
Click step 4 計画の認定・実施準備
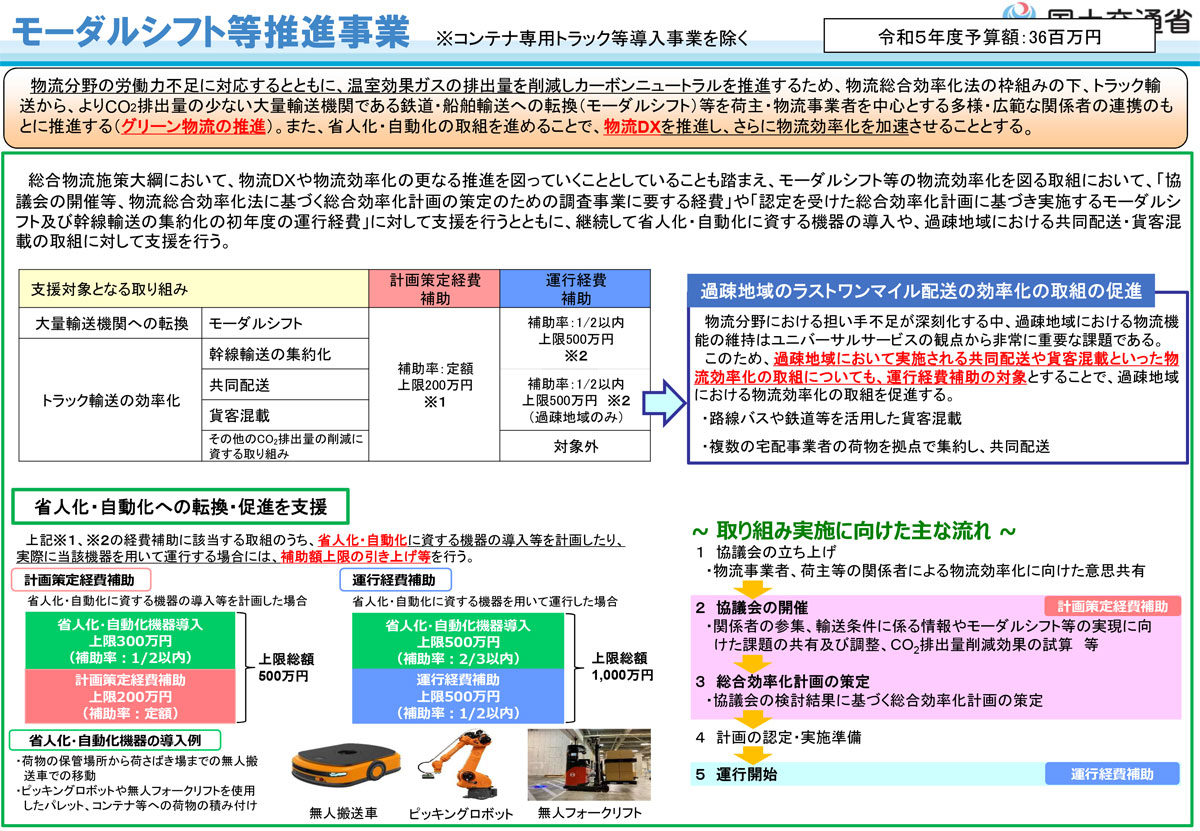780,738
